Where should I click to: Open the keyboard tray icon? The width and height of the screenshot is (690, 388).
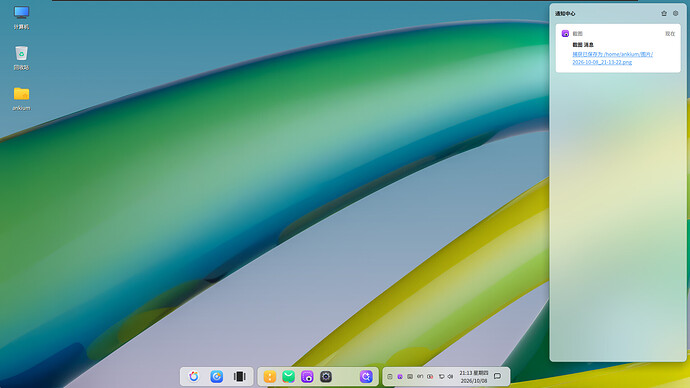(410, 377)
